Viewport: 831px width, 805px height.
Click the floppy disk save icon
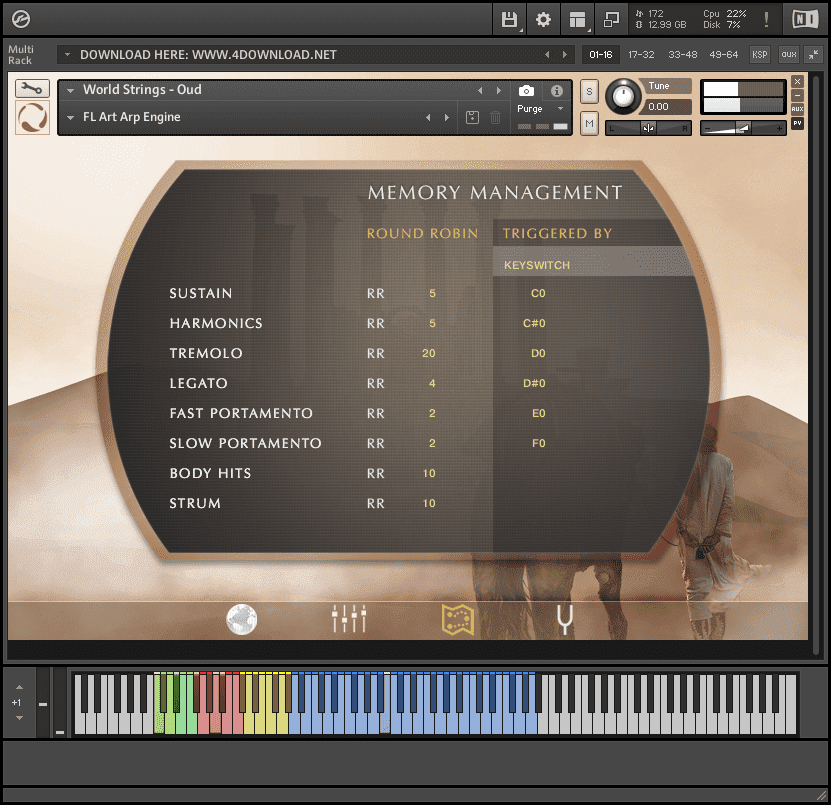tap(509, 19)
